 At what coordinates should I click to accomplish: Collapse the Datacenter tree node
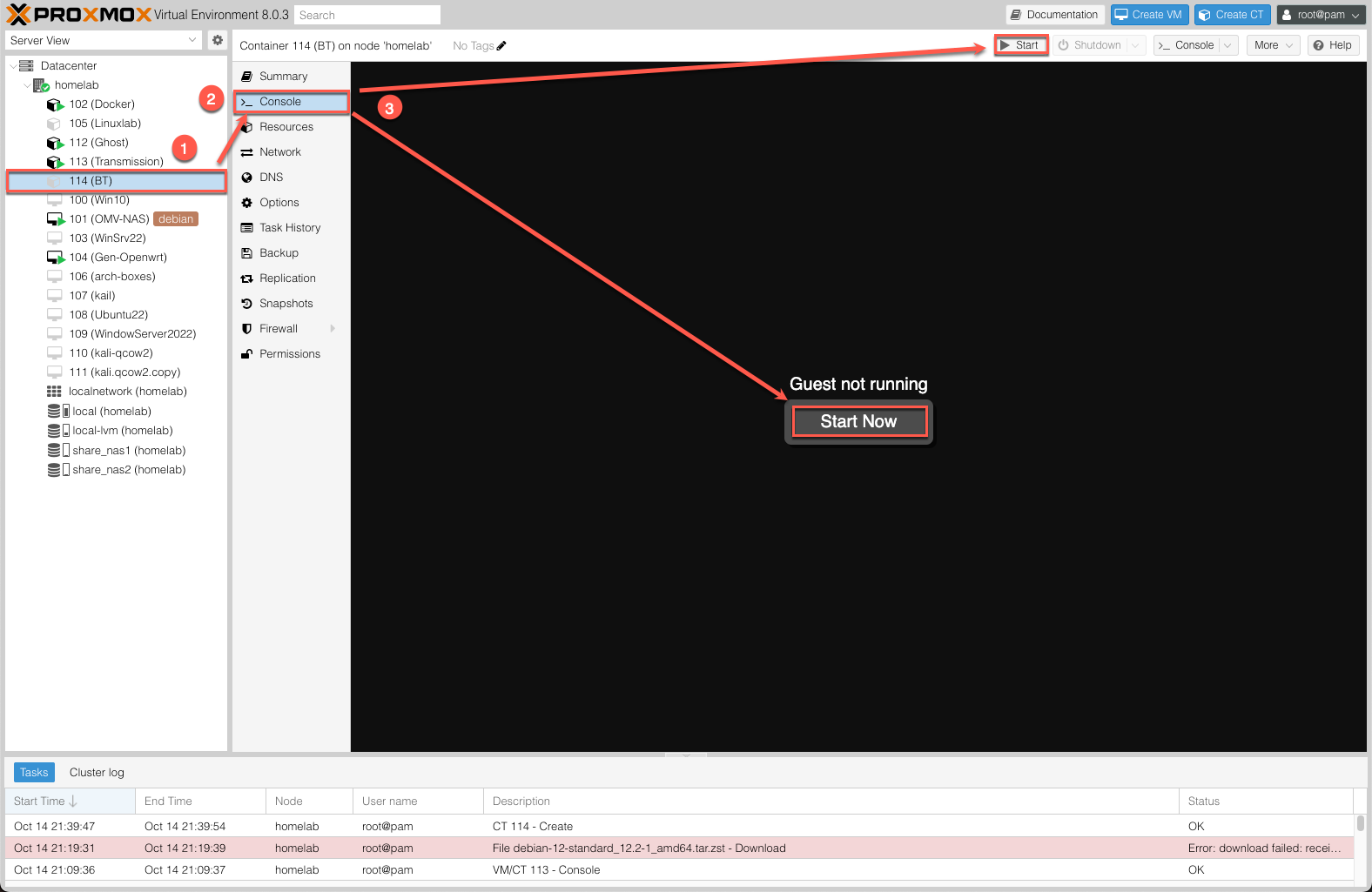13,66
